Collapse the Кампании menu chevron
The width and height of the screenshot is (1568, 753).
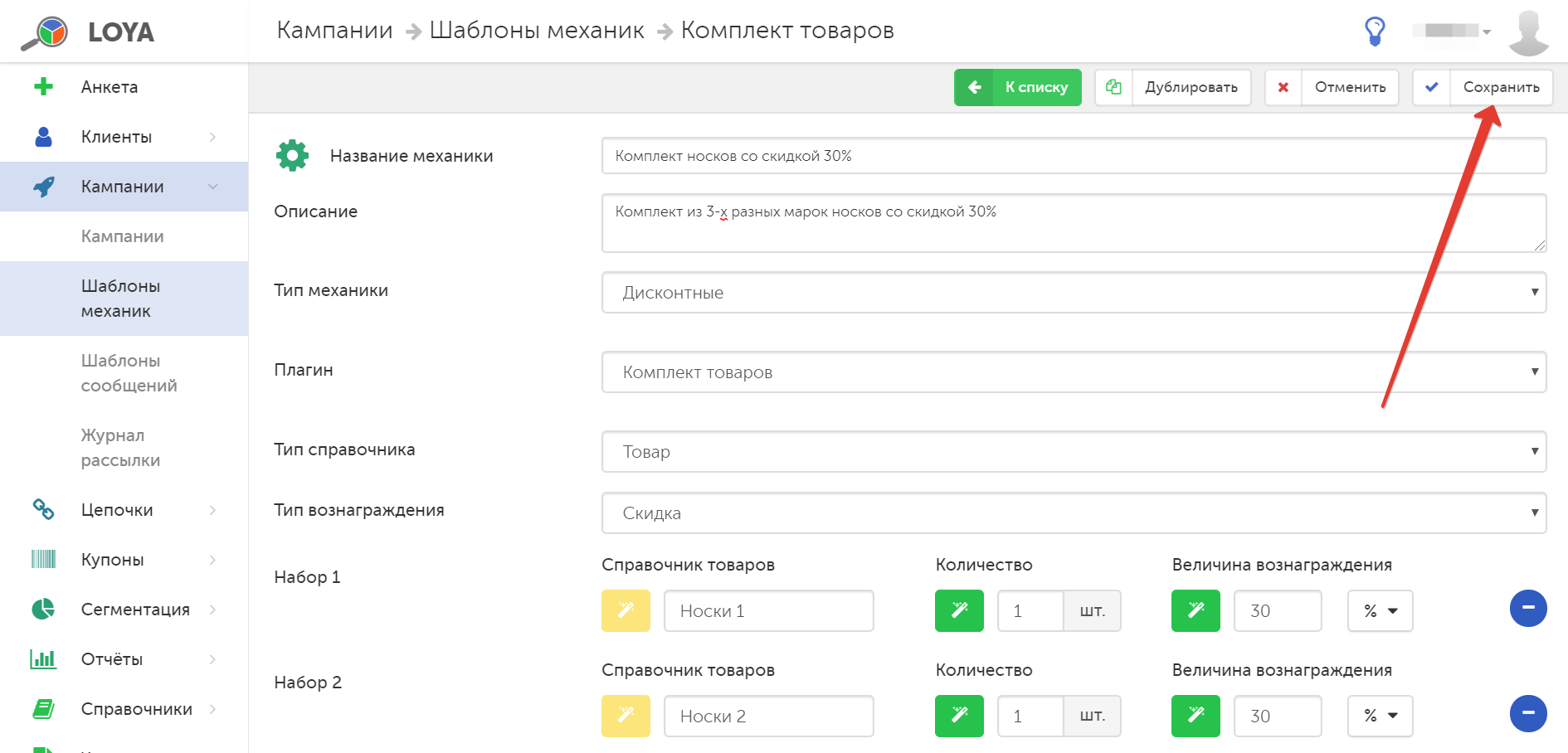tap(213, 187)
